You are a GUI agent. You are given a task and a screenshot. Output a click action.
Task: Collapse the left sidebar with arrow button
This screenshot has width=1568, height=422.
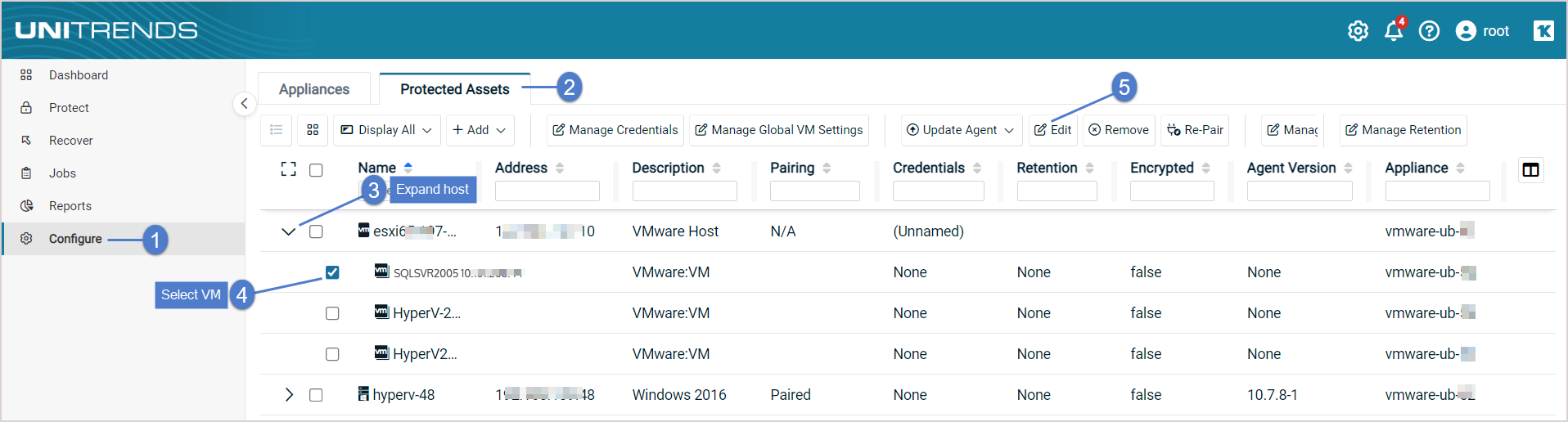coord(244,103)
